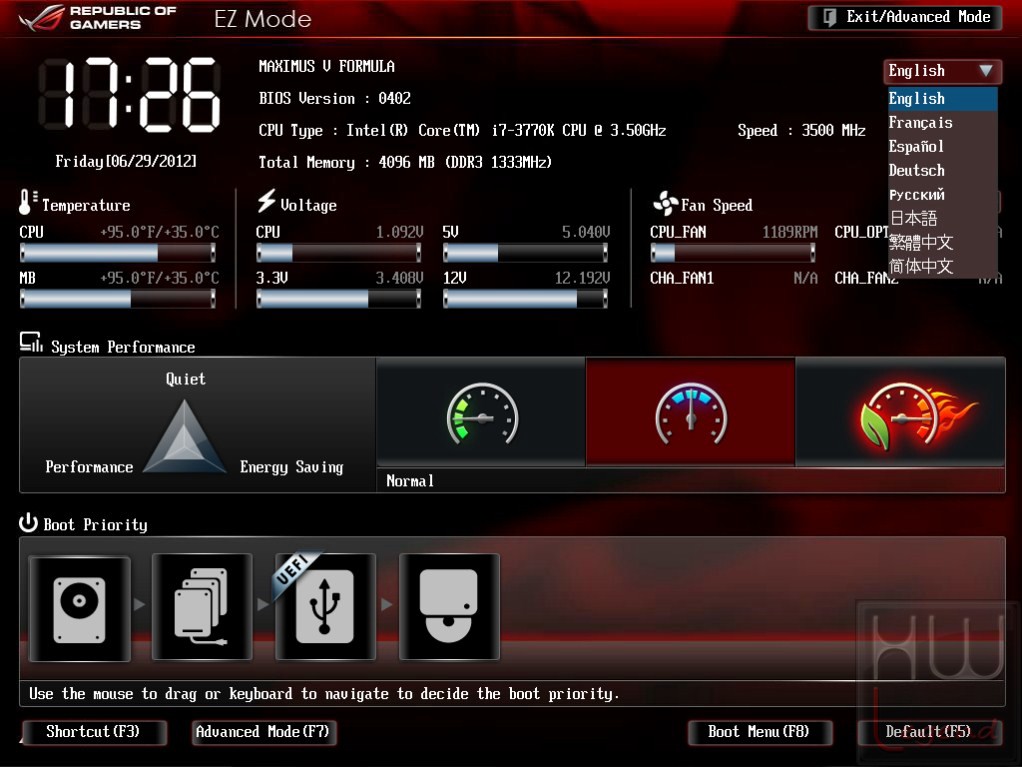The height and width of the screenshot is (767, 1022).
Task: Click the thermometer Temperature icon
Action: point(27,203)
